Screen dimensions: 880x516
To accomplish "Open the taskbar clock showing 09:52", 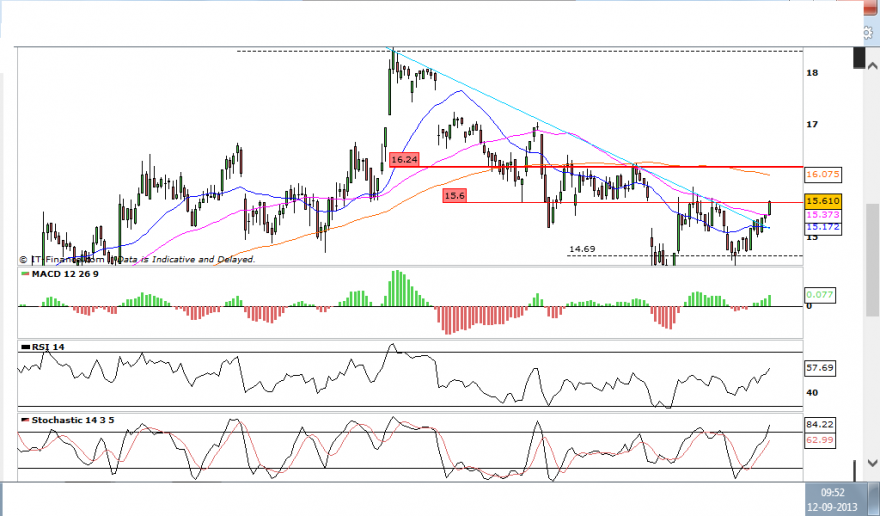I will click(x=832, y=492).
